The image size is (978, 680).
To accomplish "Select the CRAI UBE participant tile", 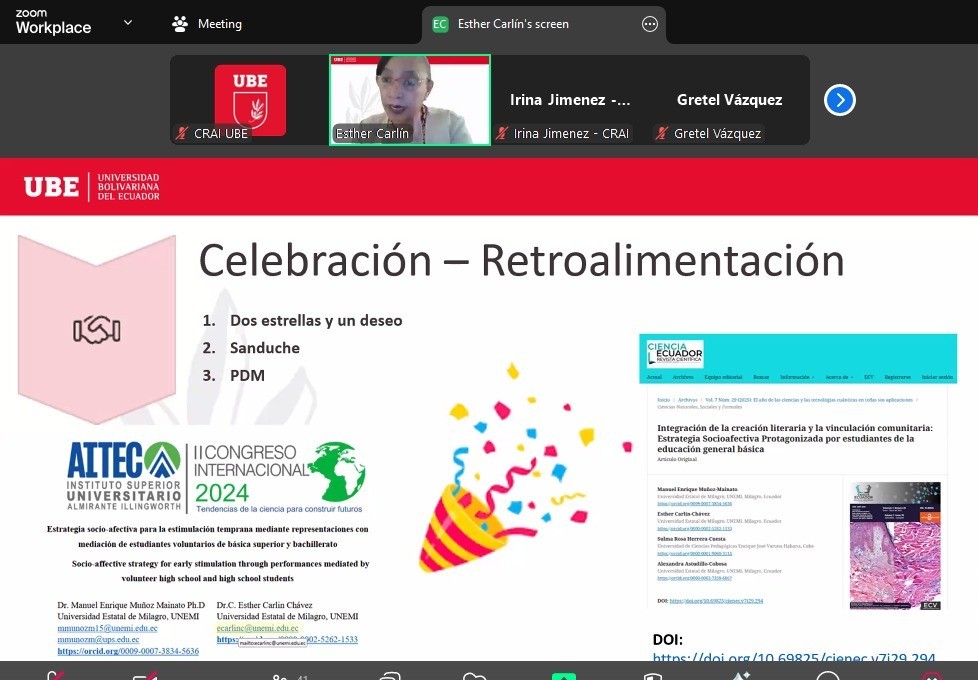I will pos(249,100).
